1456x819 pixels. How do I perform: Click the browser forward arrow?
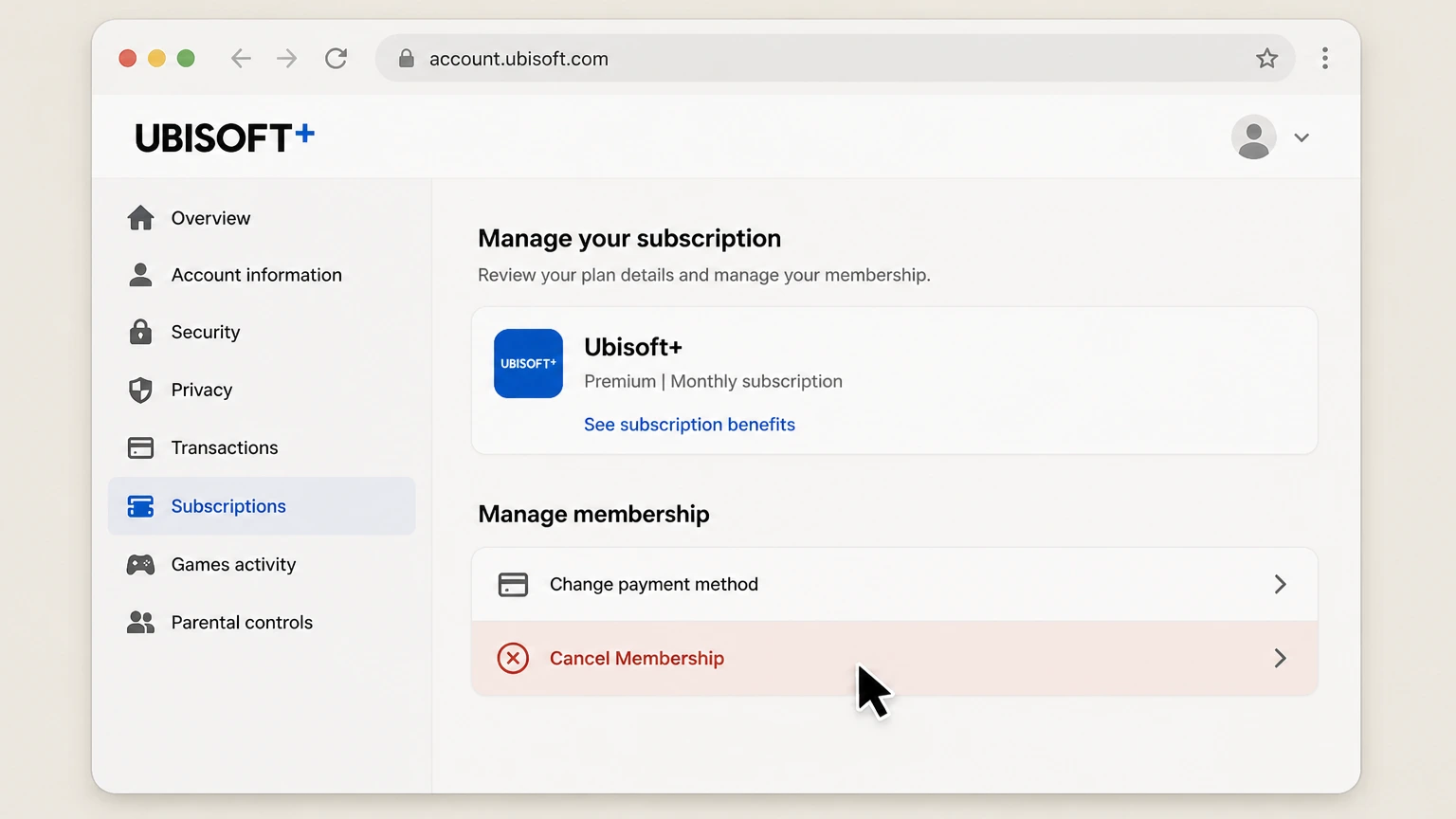286,59
